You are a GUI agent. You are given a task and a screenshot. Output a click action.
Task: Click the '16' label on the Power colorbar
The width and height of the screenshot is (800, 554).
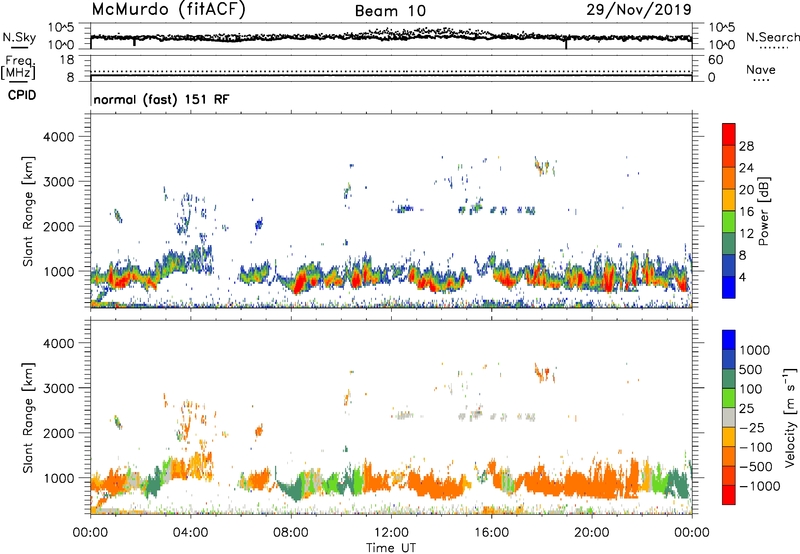coord(746,212)
